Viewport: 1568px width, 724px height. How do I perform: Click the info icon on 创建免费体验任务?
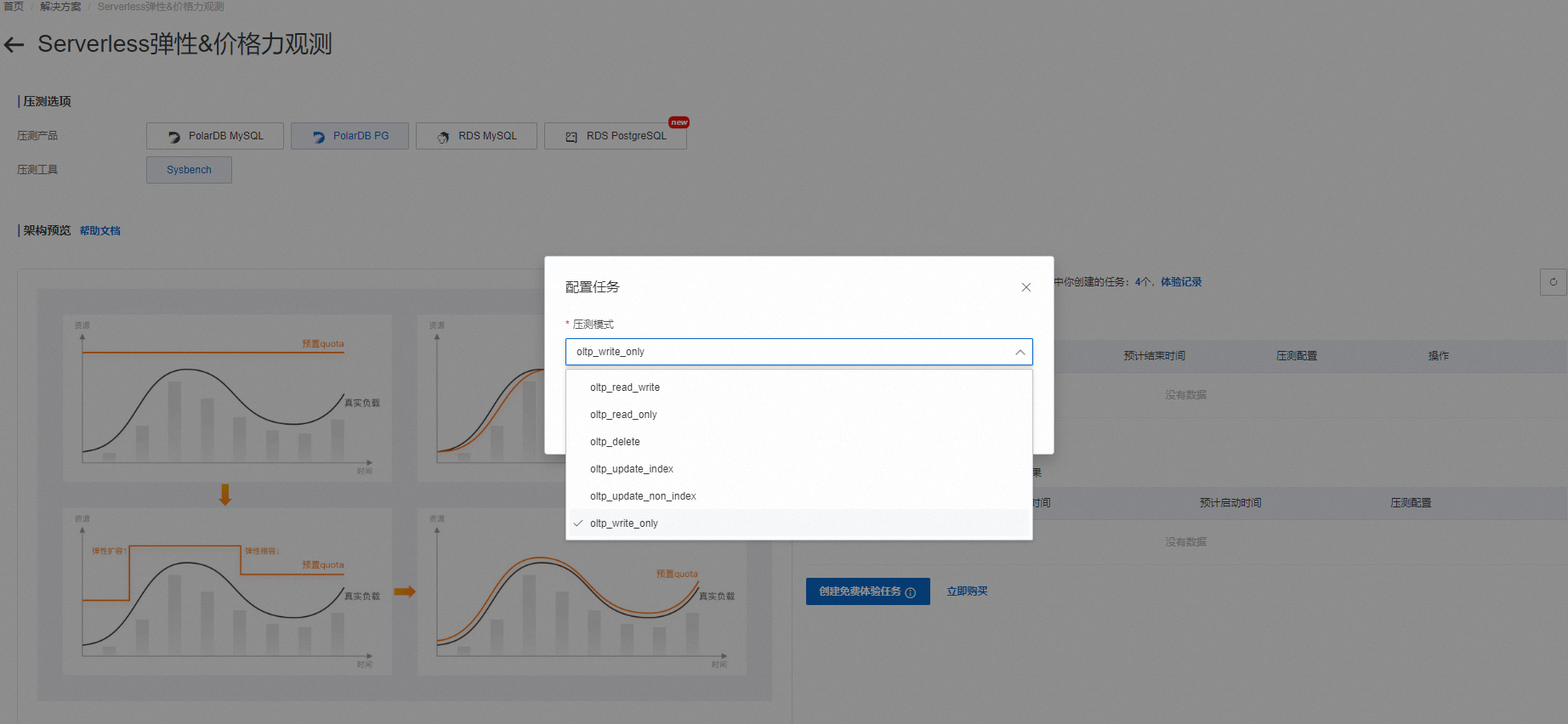(x=911, y=592)
